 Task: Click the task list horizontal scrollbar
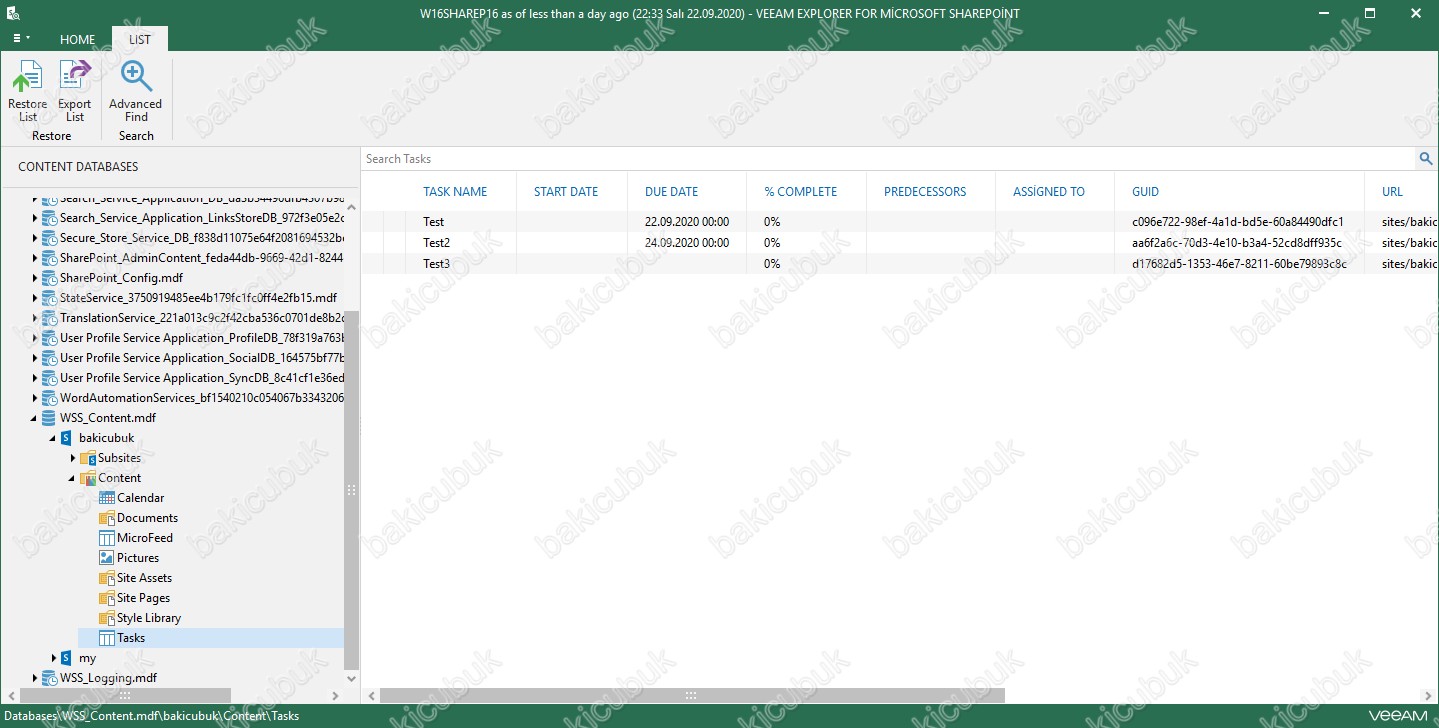692,695
